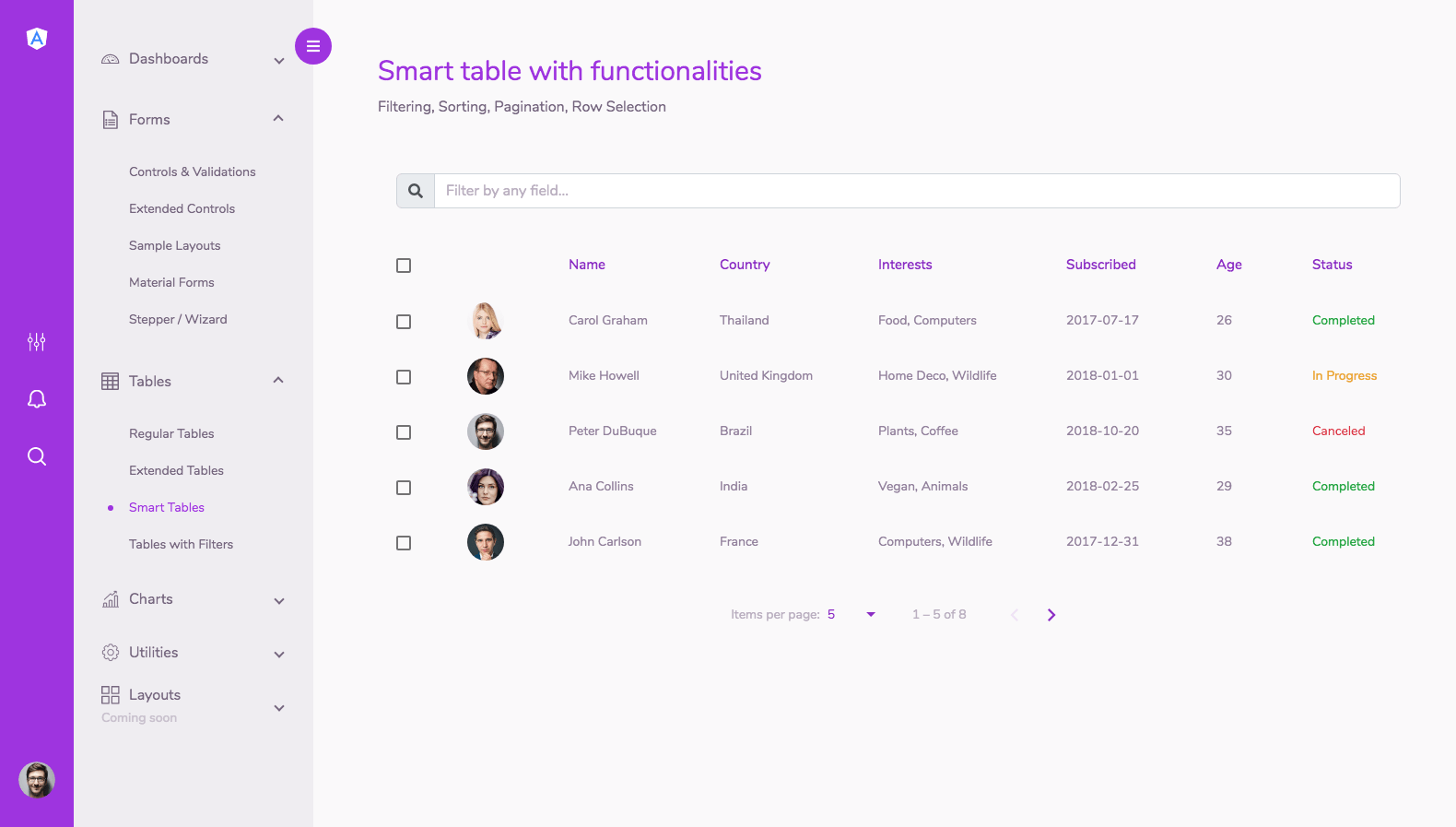Viewport: 1456px width, 827px height.
Task: Click Ana Collins's avatar photo
Action: (486, 487)
